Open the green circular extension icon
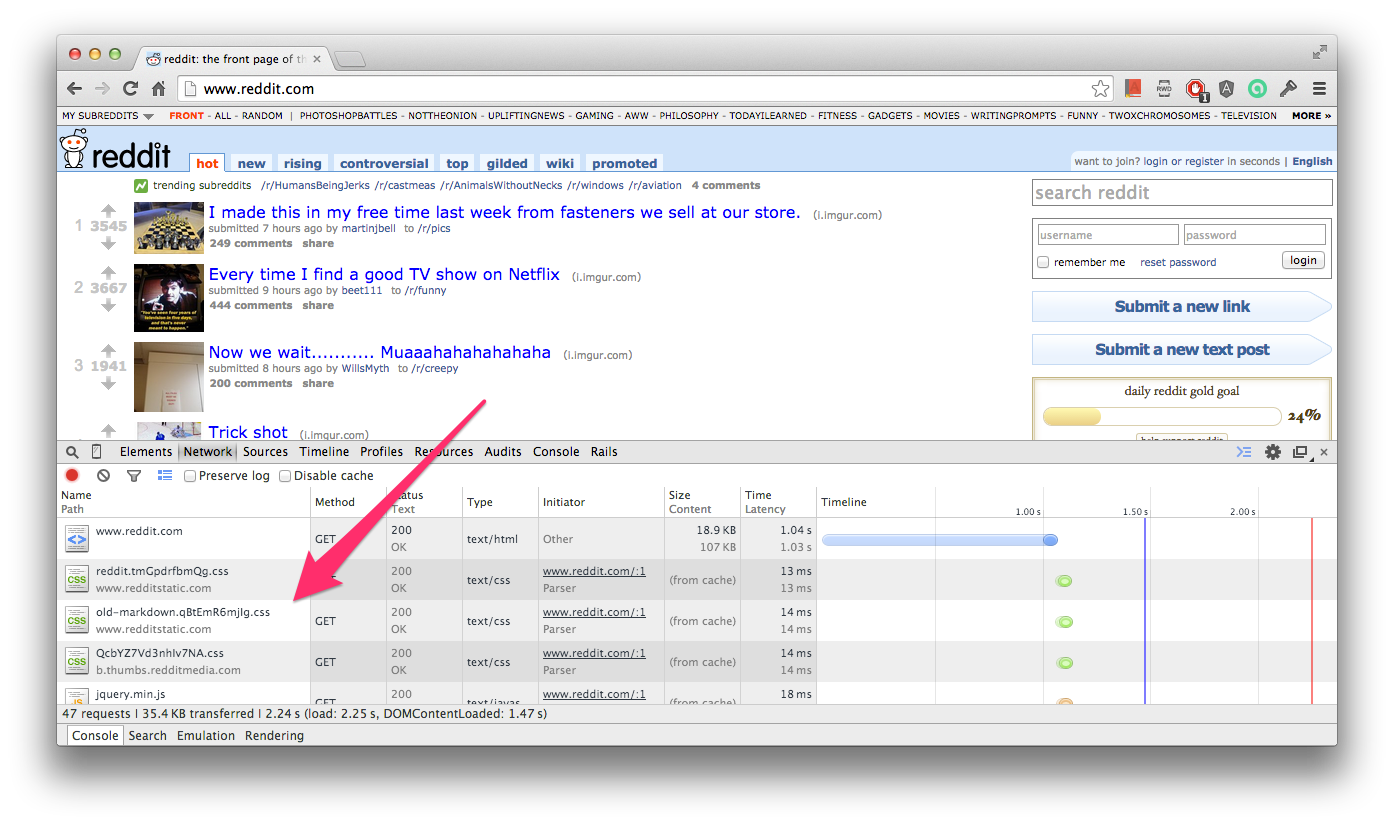 click(x=1257, y=88)
